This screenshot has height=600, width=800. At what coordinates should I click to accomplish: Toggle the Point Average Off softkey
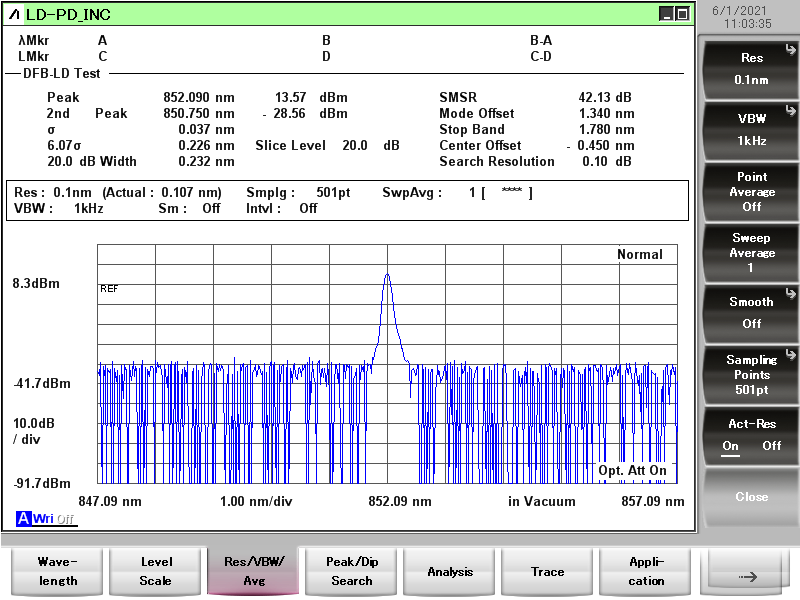tap(751, 191)
